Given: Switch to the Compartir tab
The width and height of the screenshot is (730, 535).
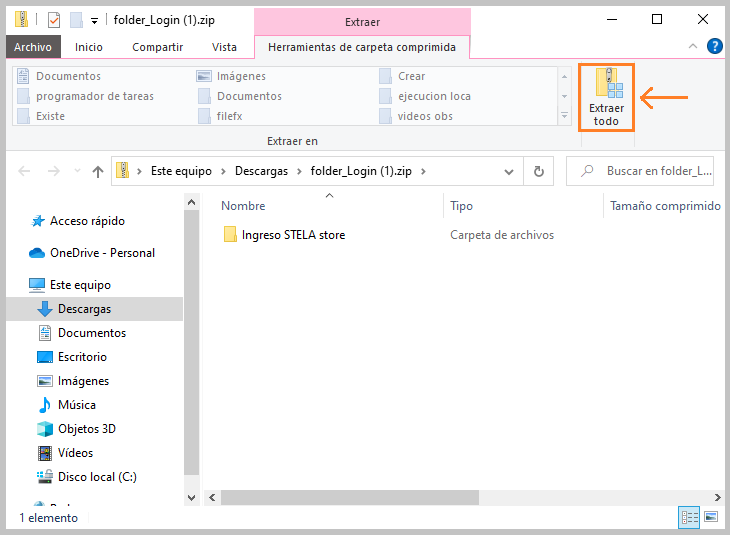Looking at the screenshot, I should 157,47.
